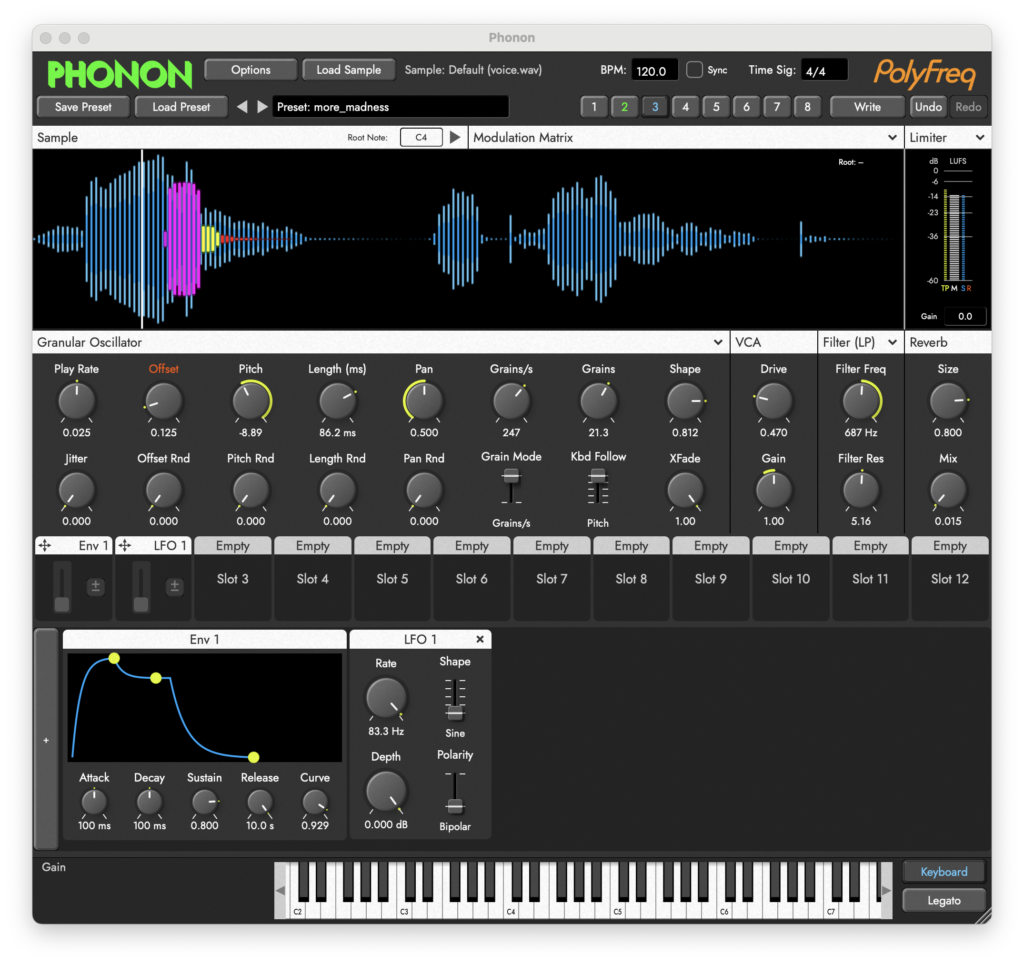Select the Env 1 modulation slot tab
The width and height of the screenshot is (1024, 964).
(74, 545)
